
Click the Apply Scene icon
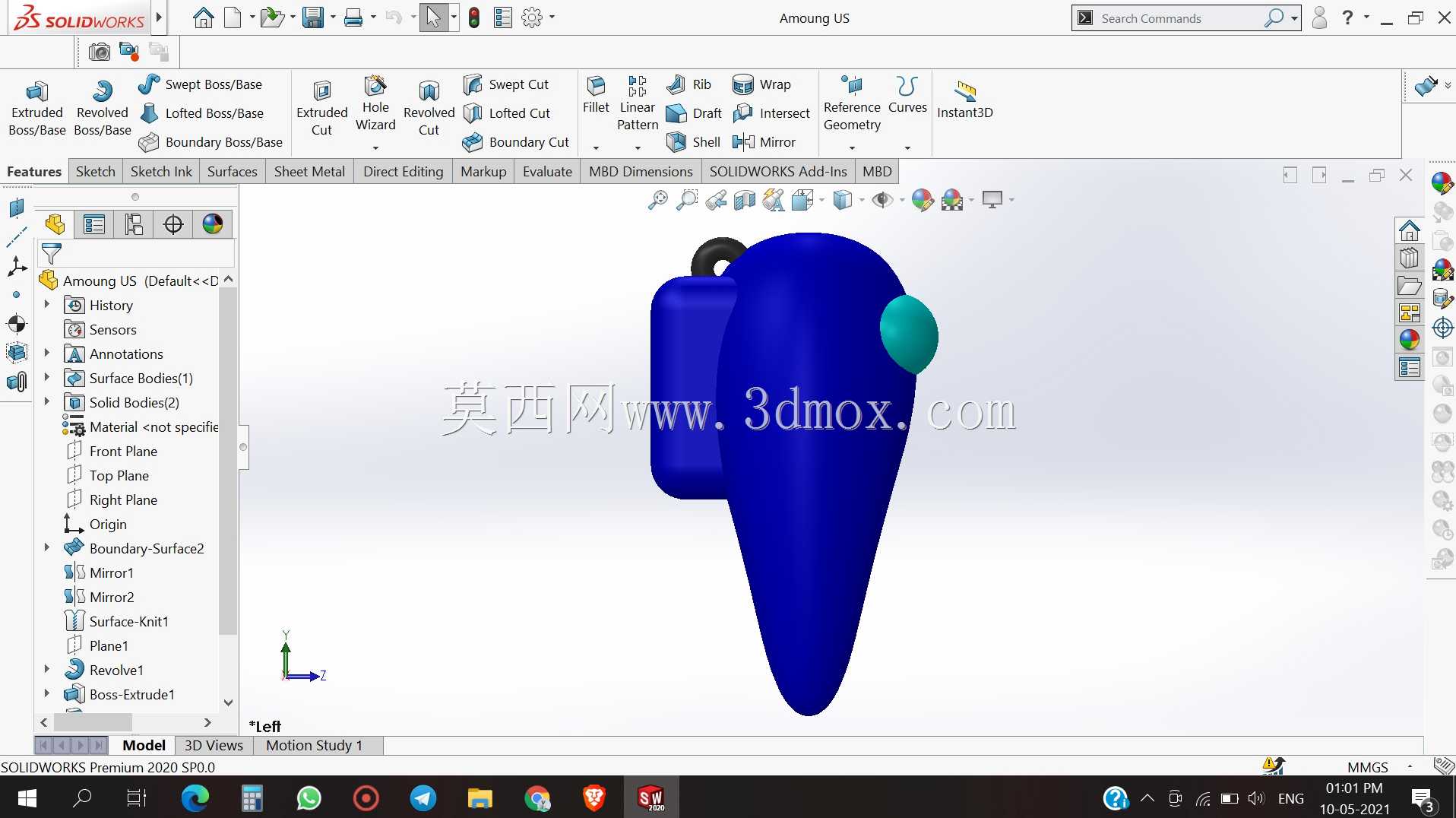[x=952, y=200]
